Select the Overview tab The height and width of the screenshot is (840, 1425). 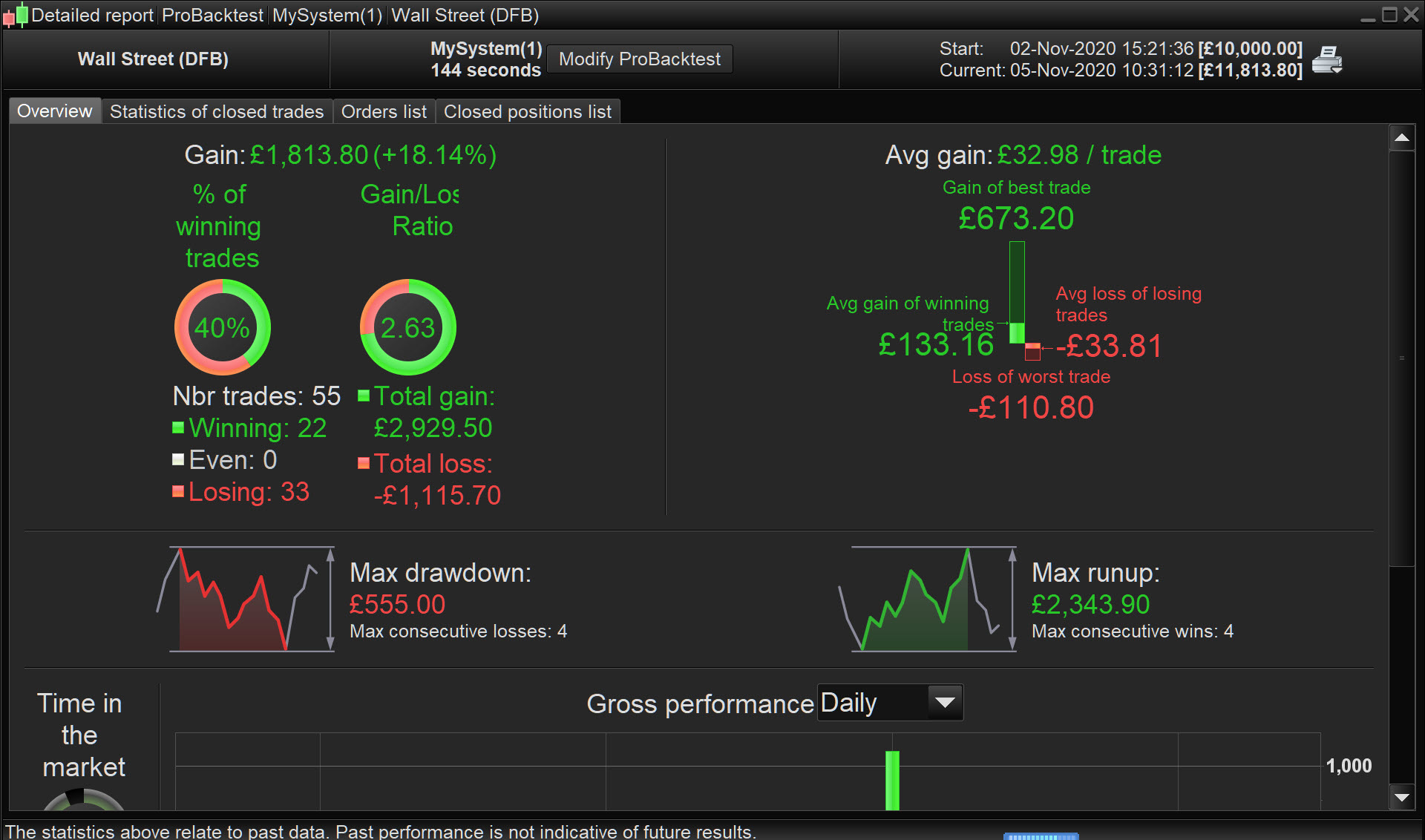click(55, 111)
